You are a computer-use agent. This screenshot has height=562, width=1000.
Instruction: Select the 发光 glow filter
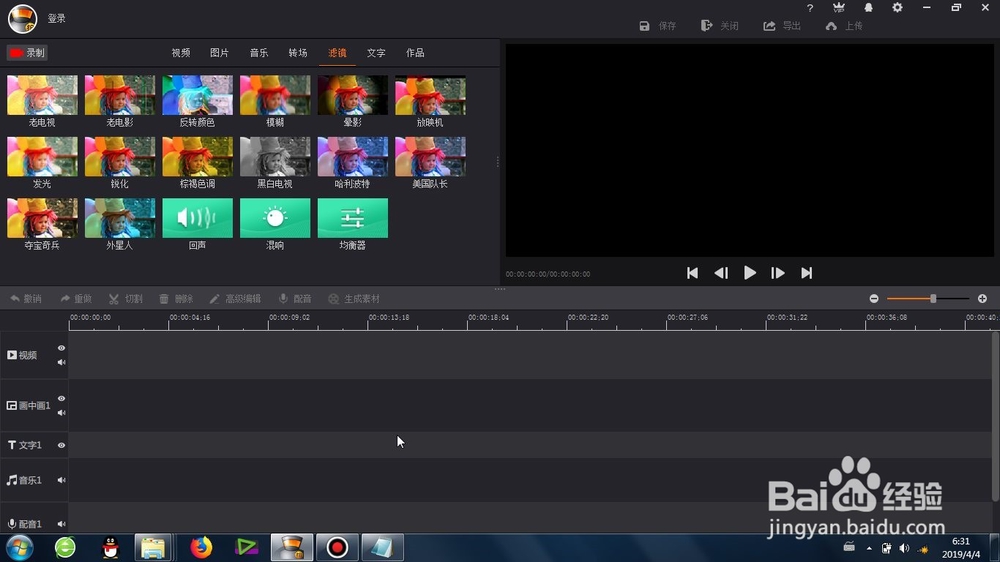coord(42,156)
